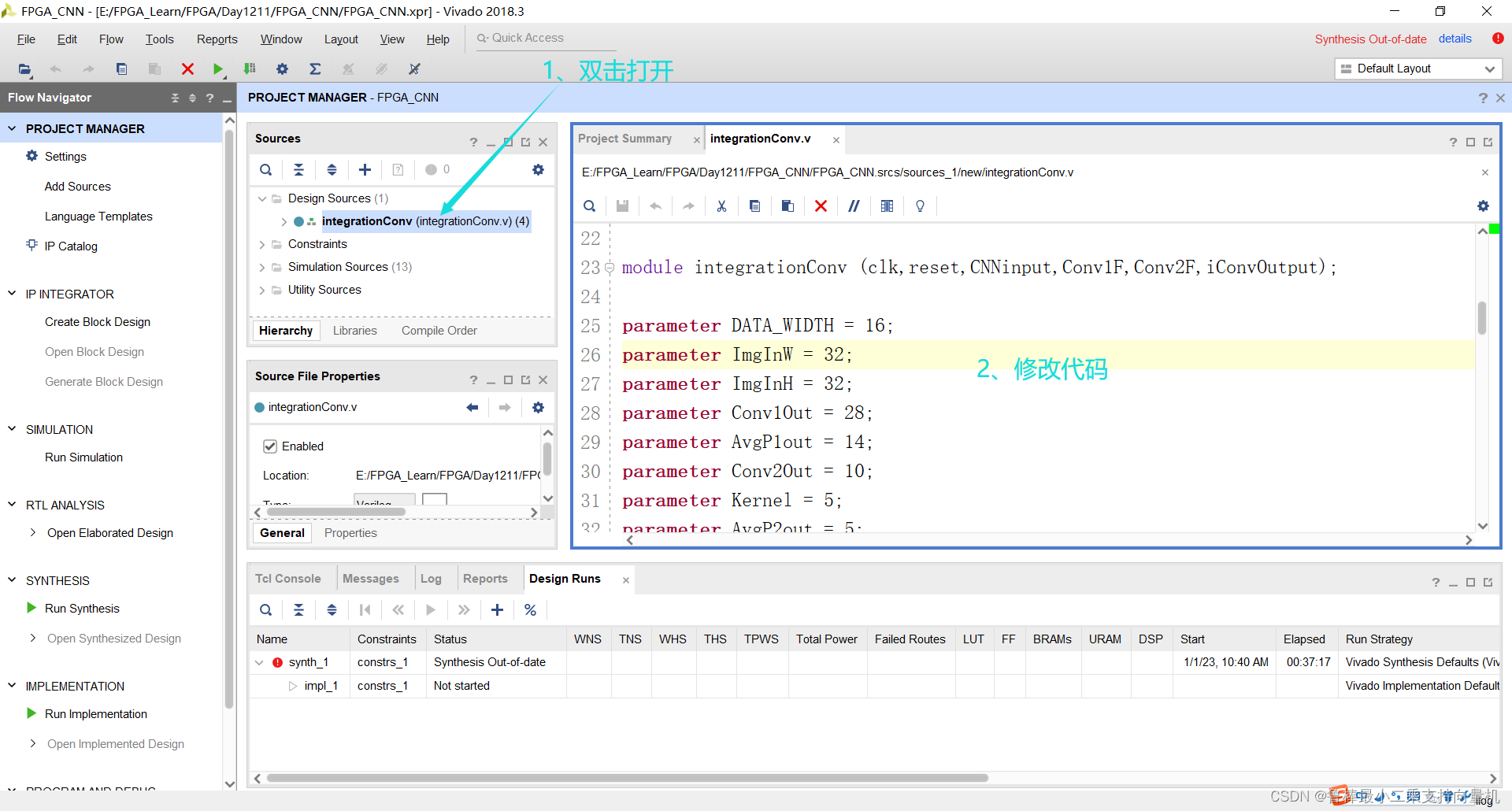Collapse the Design Sources tree node

[262, 198]
